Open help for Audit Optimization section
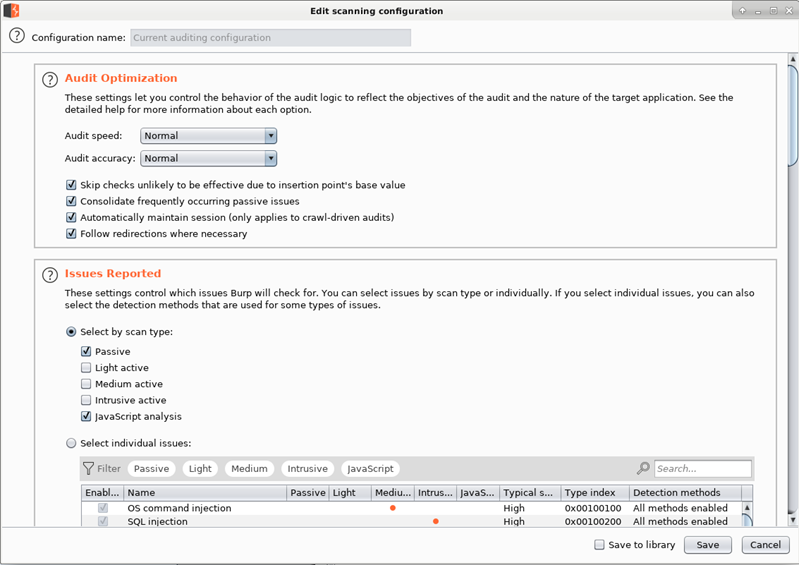 click(50, 79)
